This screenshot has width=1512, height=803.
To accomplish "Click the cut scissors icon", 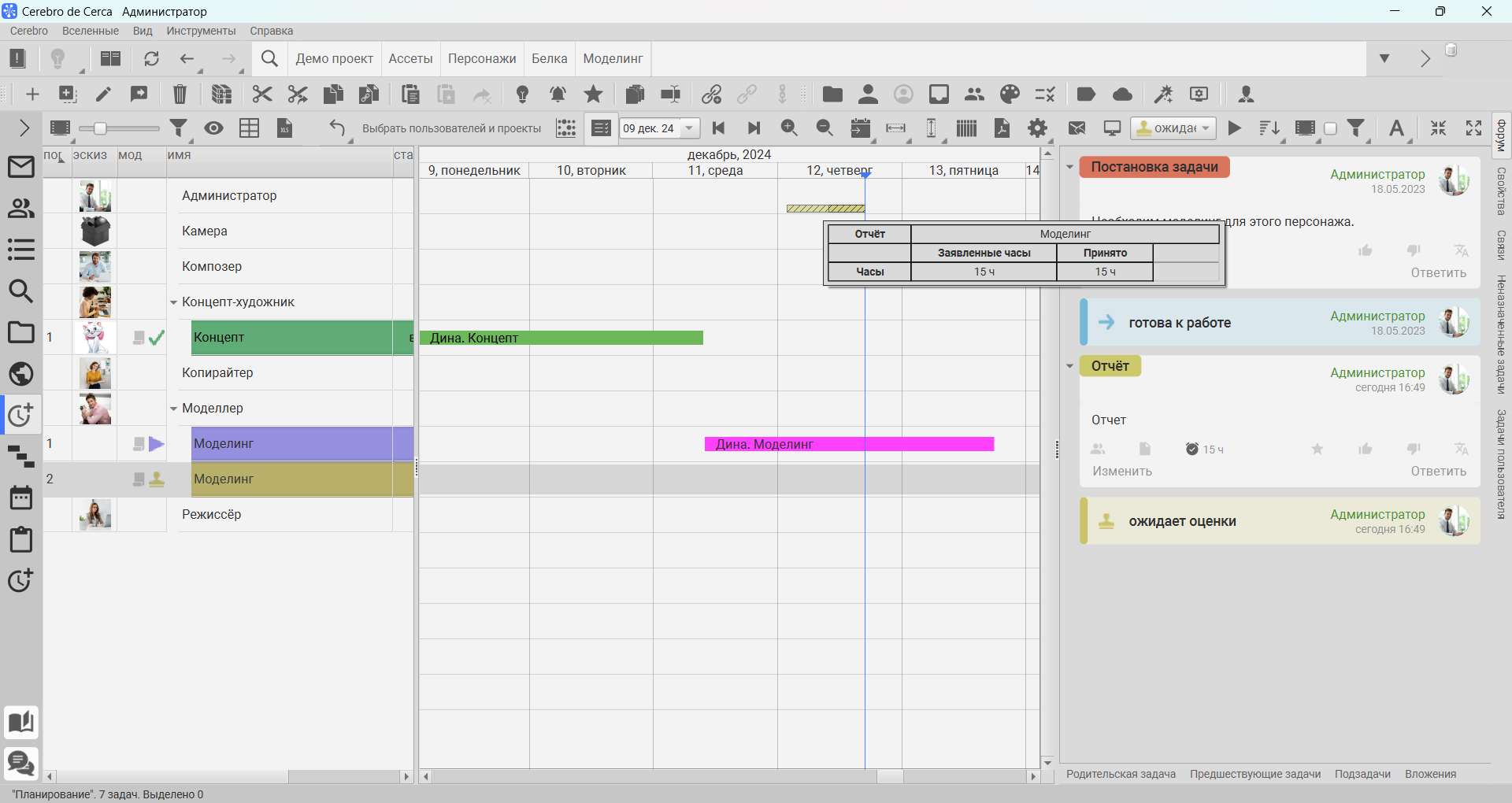I will 262,94.
